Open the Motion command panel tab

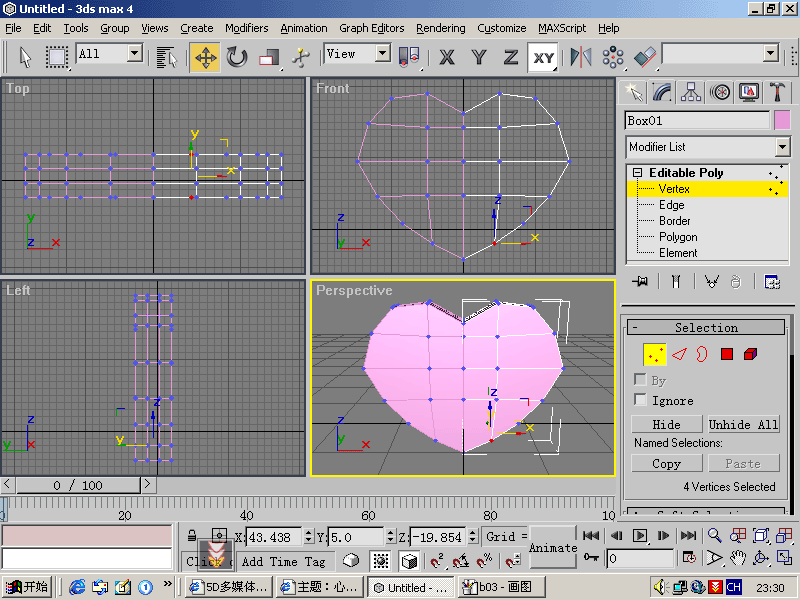tap(720, 92)
